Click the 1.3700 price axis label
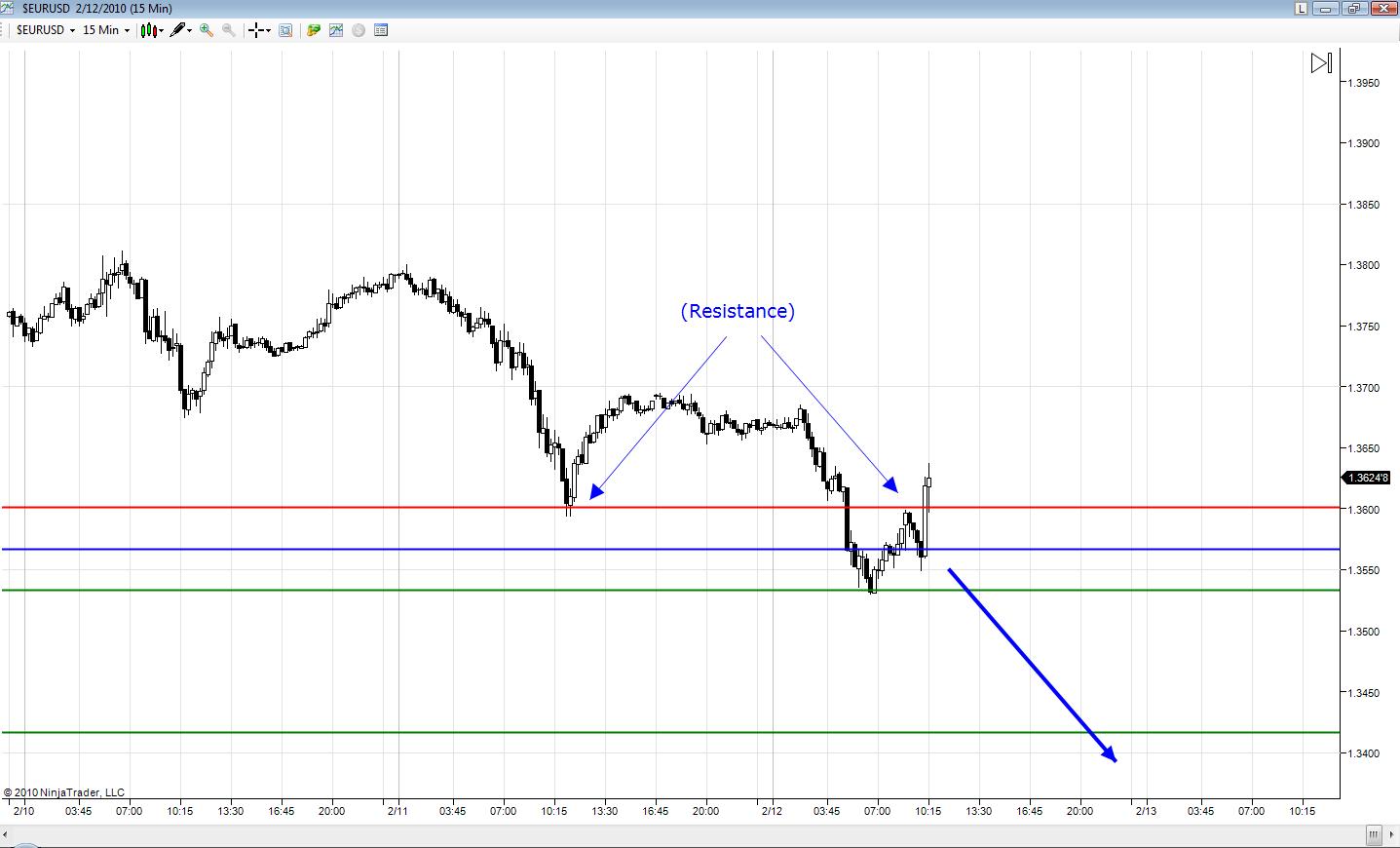1400x848 pixels. (1364, 388)
